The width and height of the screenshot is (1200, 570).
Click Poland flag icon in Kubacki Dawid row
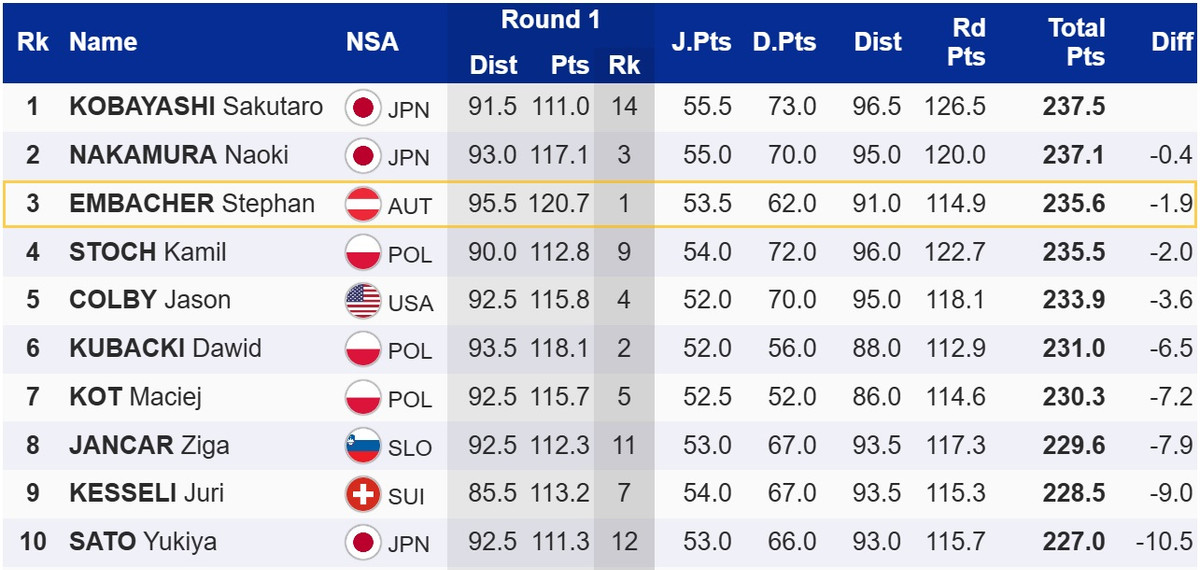pos(361,349)
